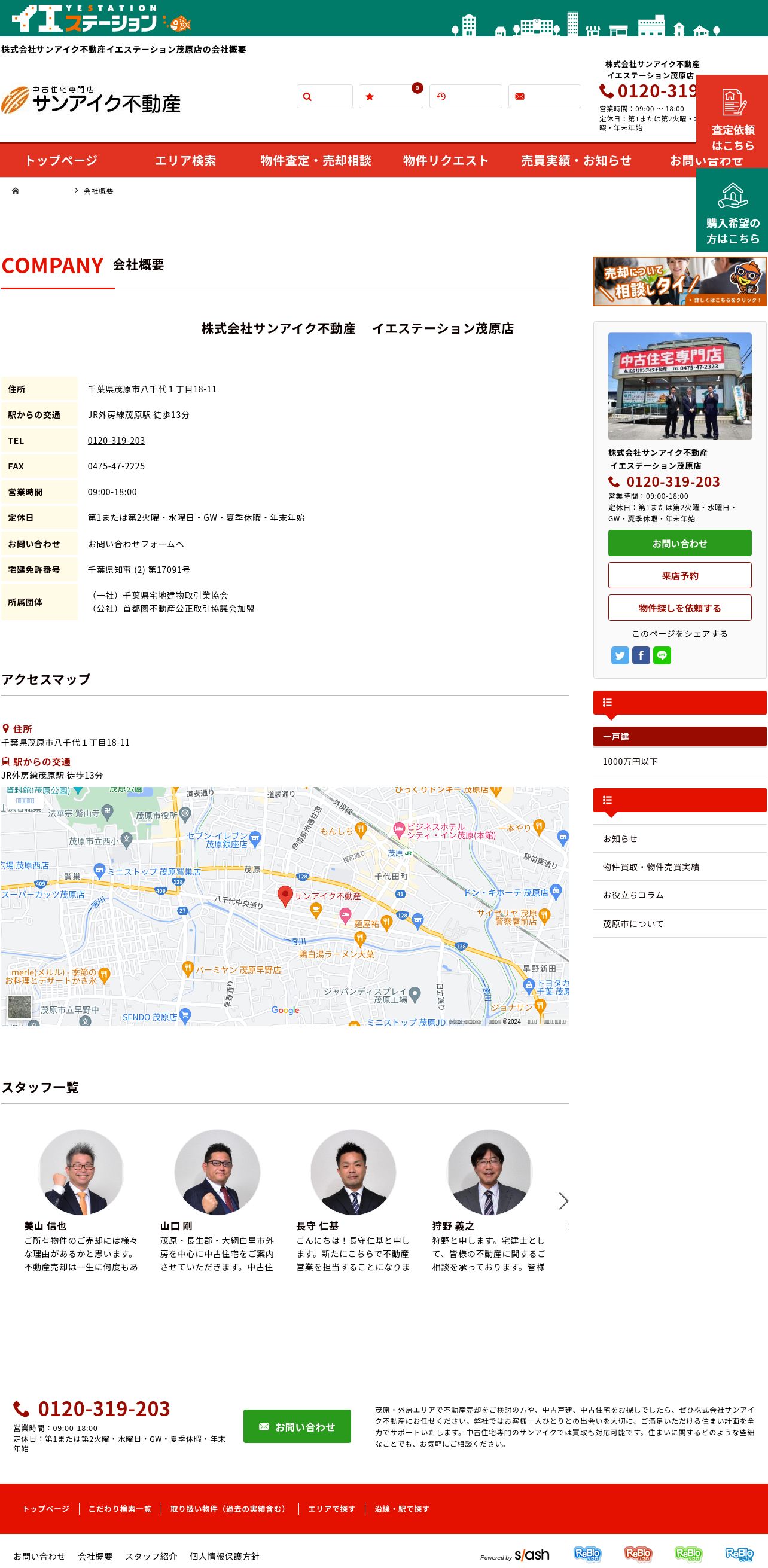Open お問い合わせフォームへ link
This screenshot has height=1568, width=768.
pos(136,544)
